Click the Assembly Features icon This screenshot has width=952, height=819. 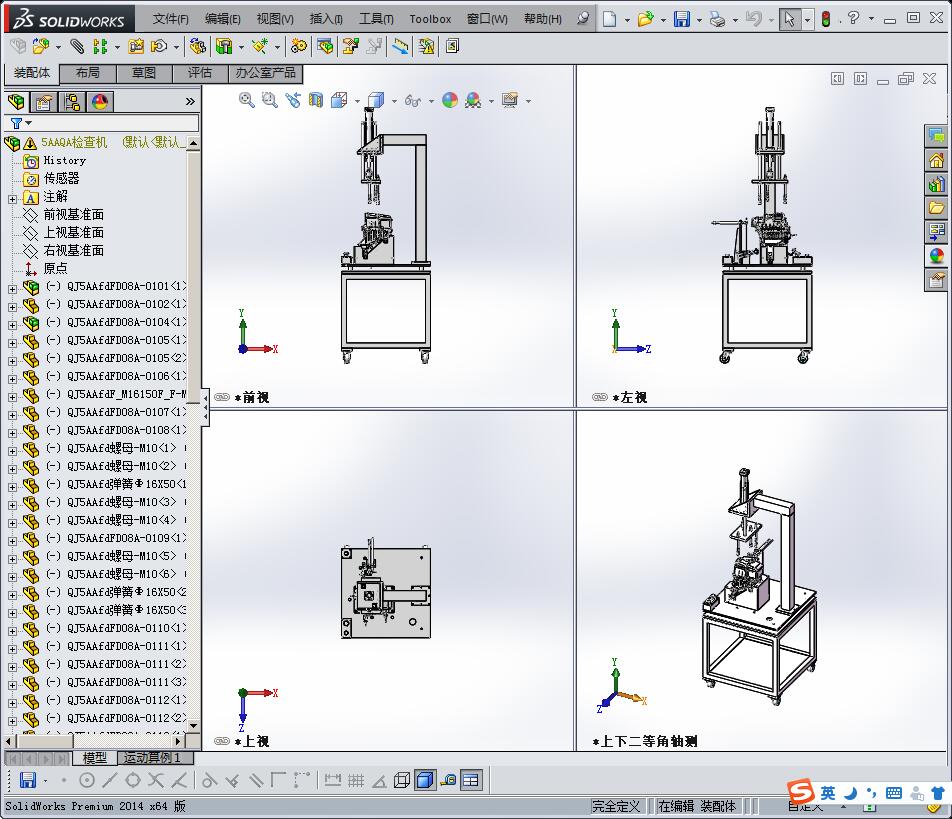tap(224, 46)
